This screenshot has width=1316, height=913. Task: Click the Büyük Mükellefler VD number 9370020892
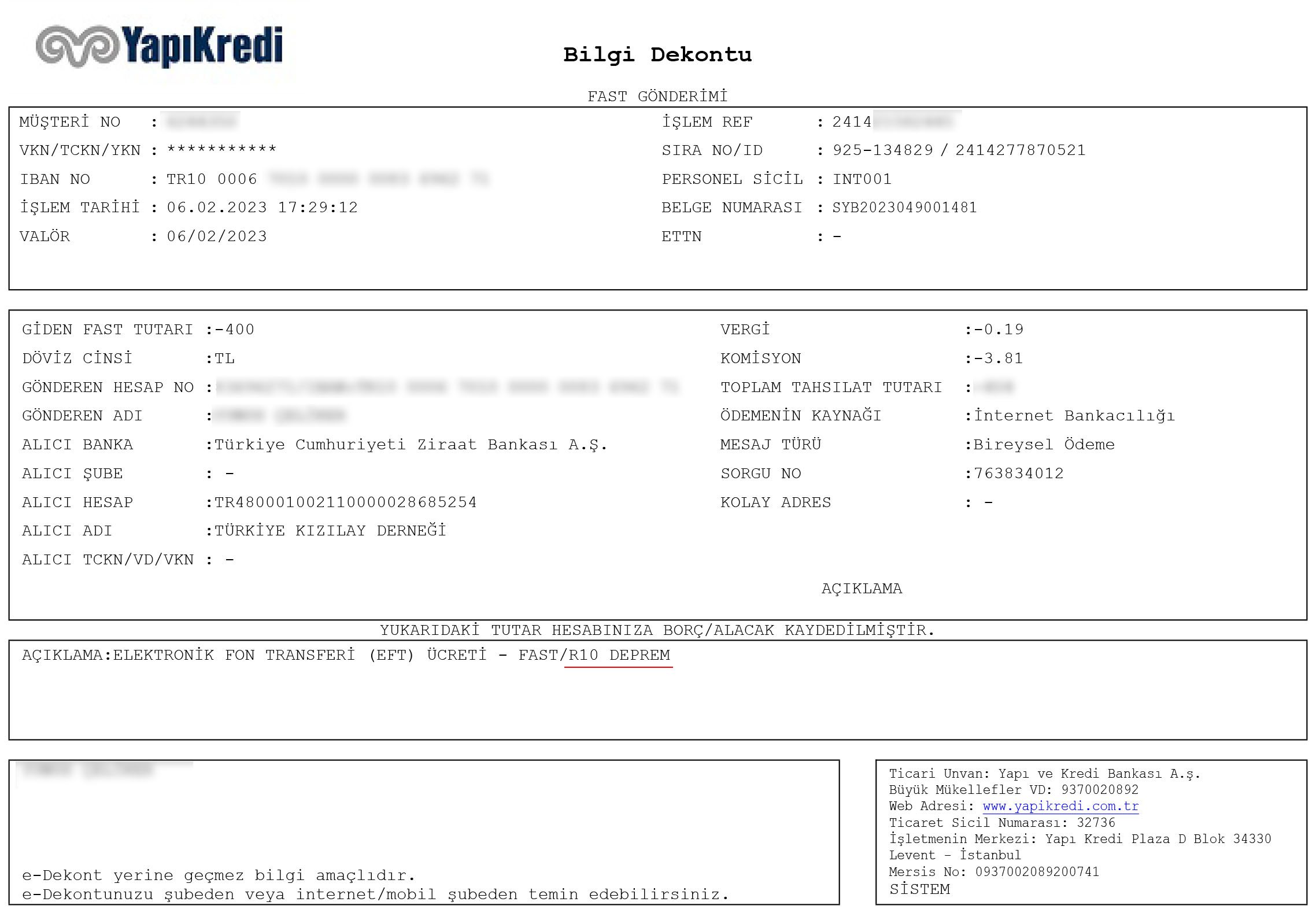(x=1100, y=790)
